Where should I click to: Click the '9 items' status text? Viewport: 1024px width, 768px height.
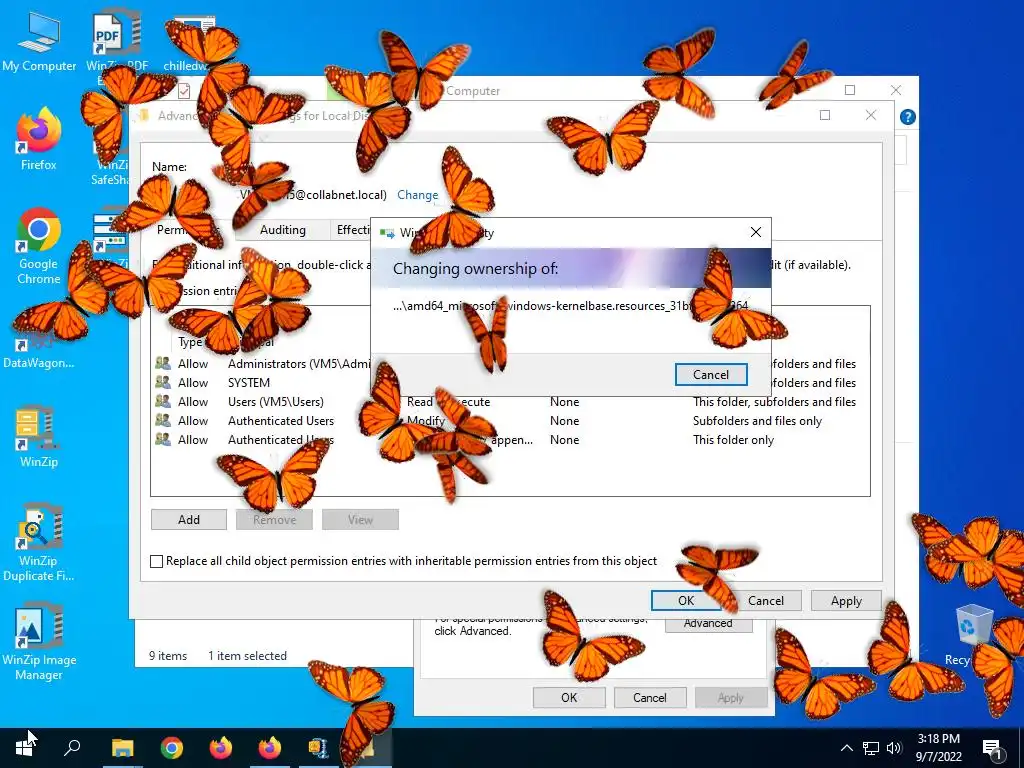(168, 656)
